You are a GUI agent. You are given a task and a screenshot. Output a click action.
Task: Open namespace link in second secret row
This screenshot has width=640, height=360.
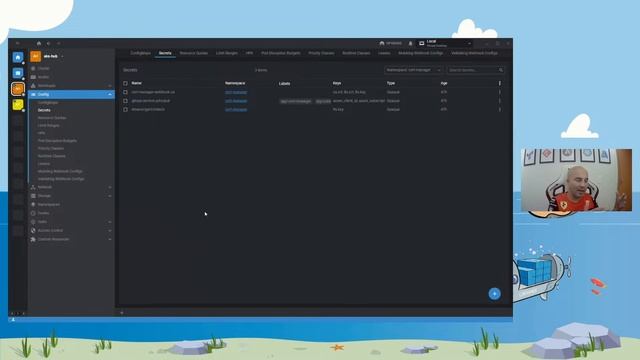(236, 101)
